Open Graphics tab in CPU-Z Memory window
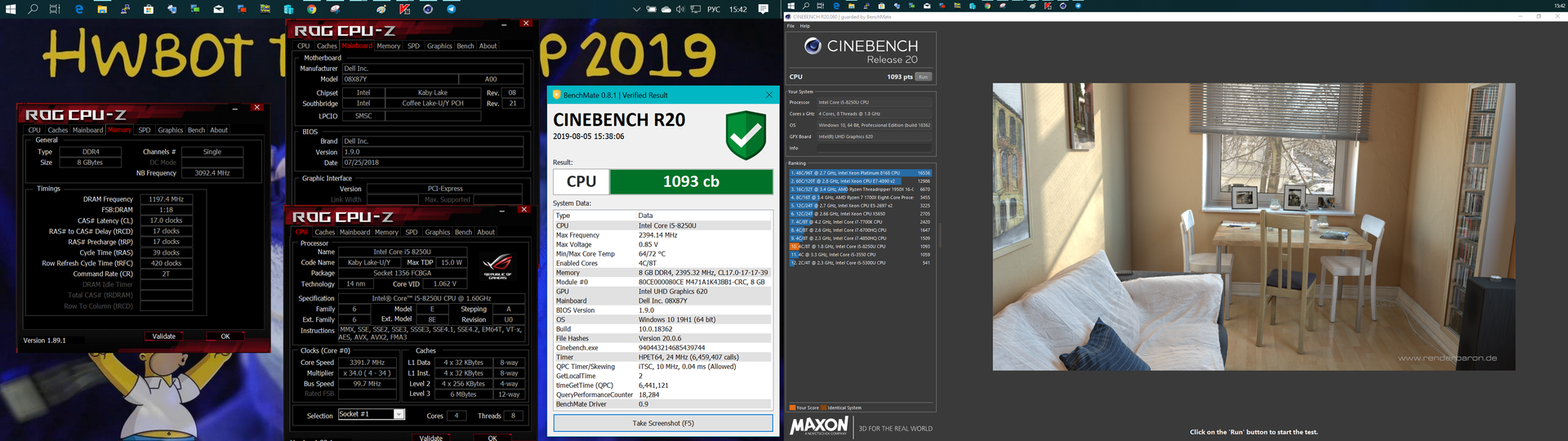 coord(171,130)
